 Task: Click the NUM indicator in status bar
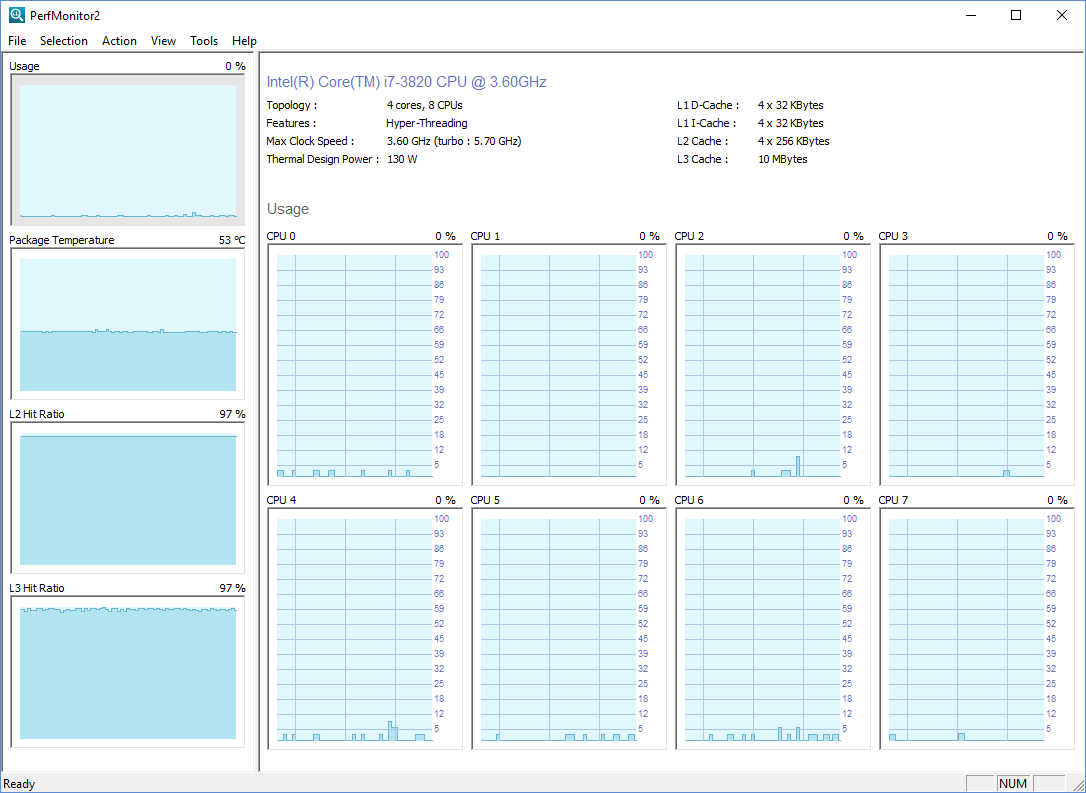(1013, 783)
